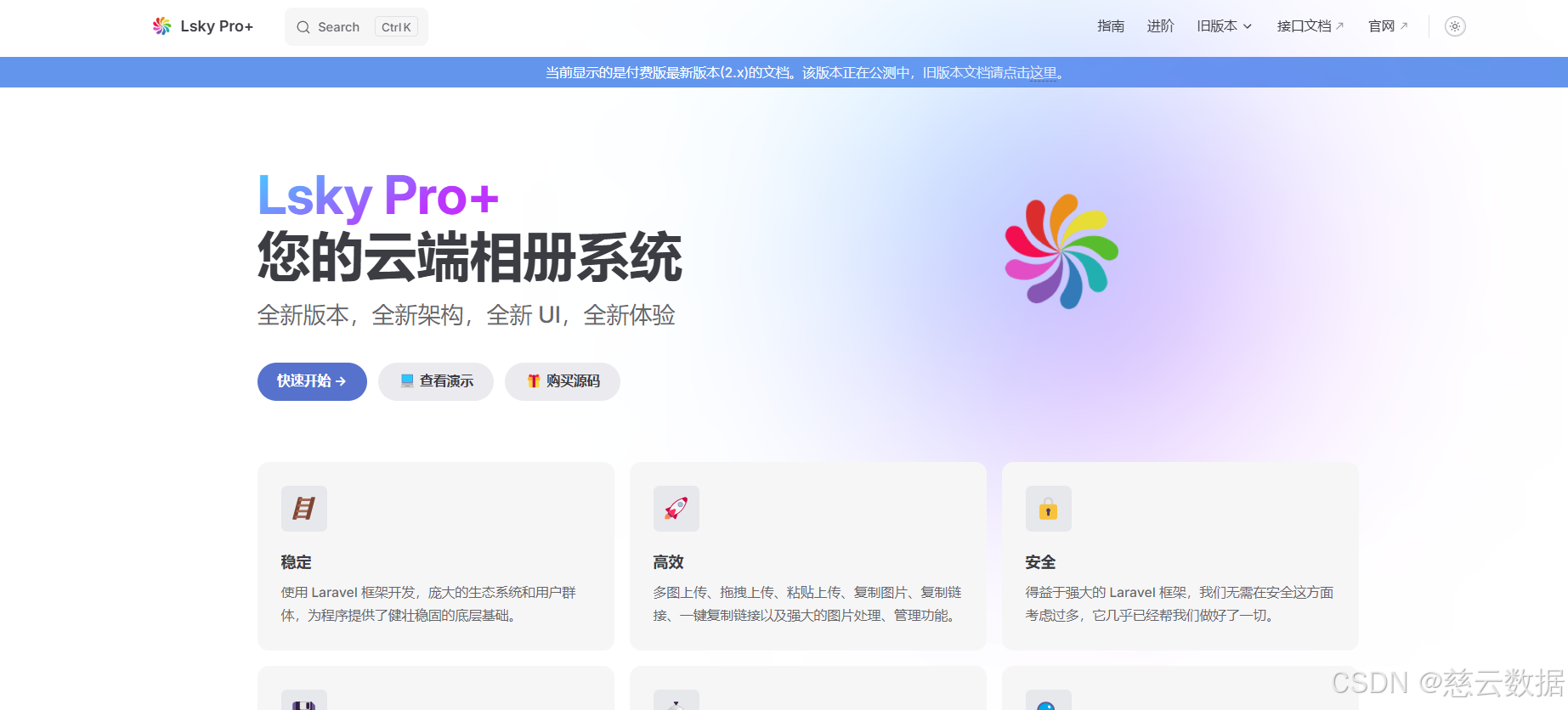
Task: Click the large colorful pinwheel hero image
Action: click(1061, 251)
